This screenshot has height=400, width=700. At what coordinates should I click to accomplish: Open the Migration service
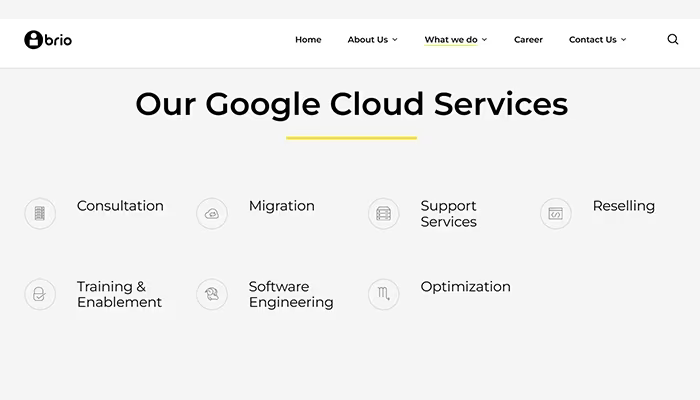(282, 206)
